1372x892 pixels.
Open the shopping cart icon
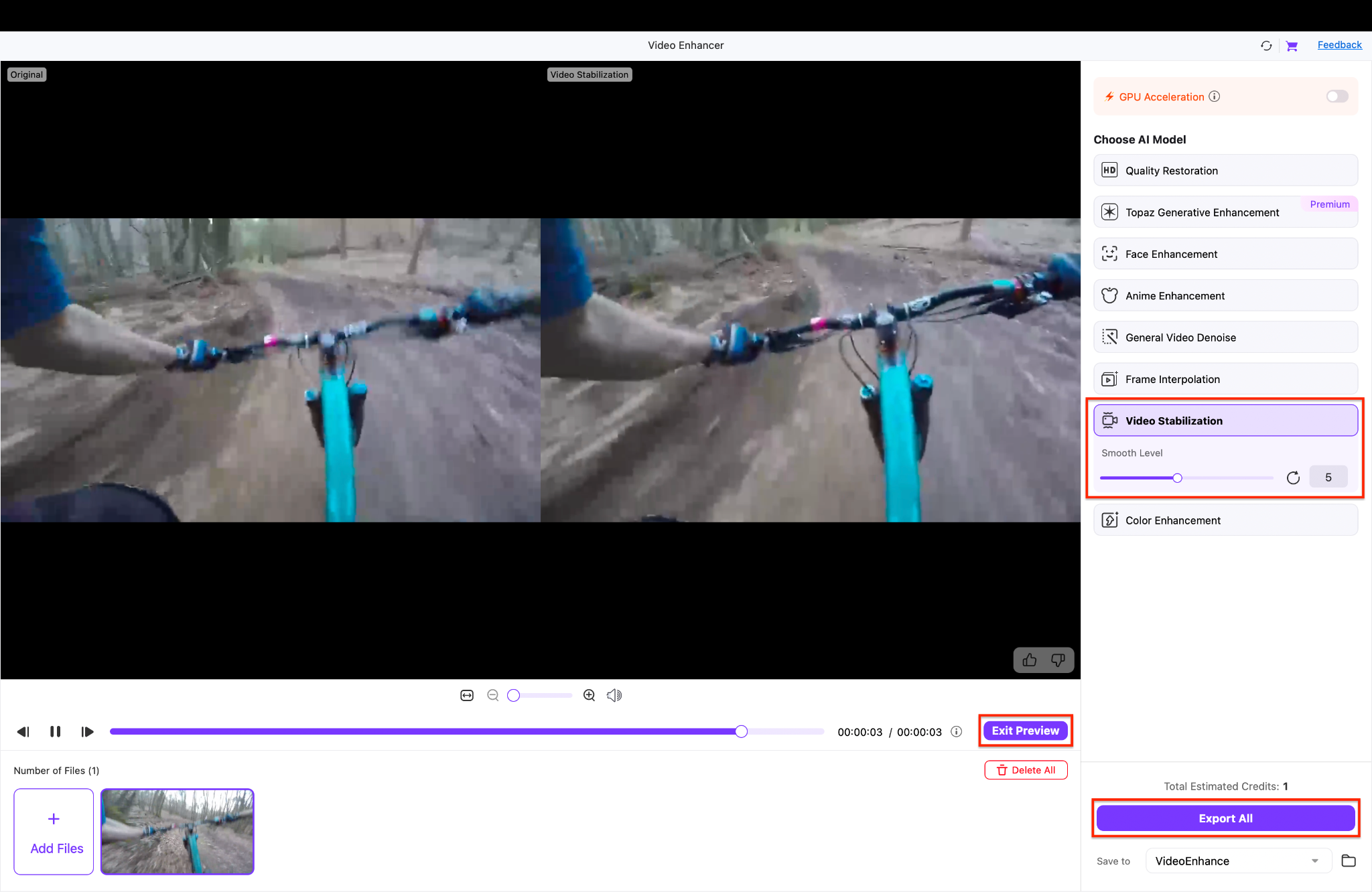(1292, 46)
